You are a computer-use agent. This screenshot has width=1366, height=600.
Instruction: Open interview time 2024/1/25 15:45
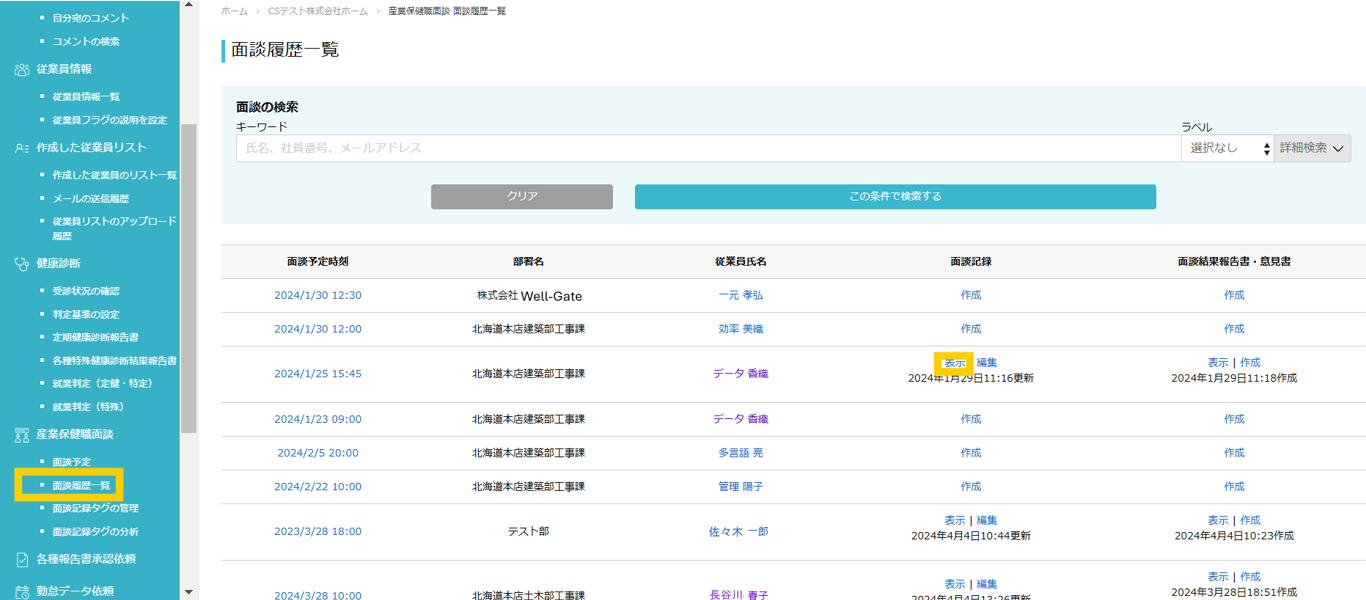coord(318,374)
